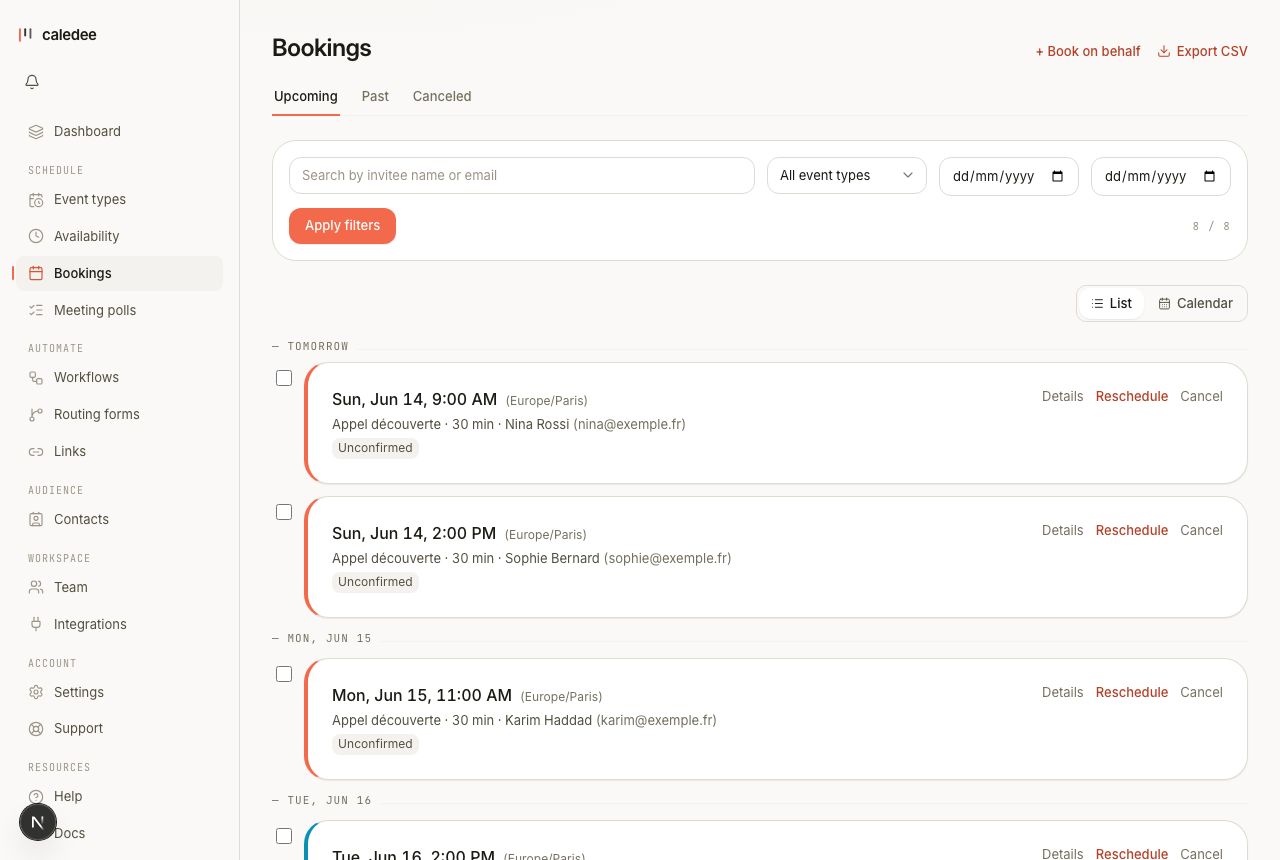
Task: Click the List view lines icon
Action: coord(1097,303)
